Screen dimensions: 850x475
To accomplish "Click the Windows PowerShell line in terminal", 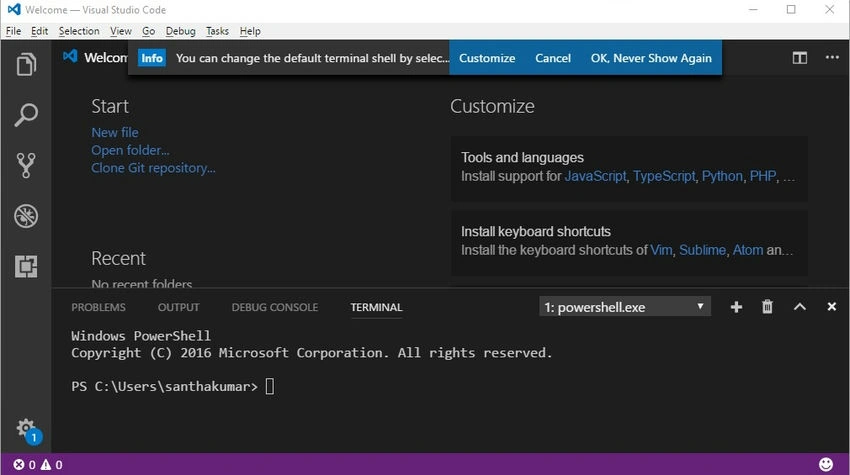I will (141, 336).
